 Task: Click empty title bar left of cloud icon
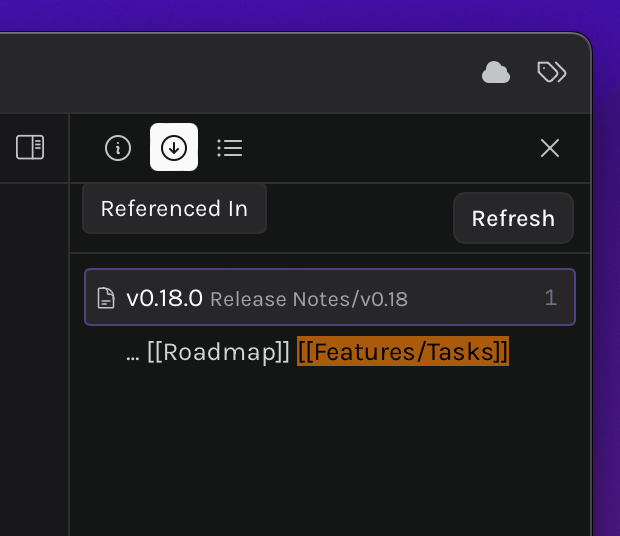(x=237, y=73)
